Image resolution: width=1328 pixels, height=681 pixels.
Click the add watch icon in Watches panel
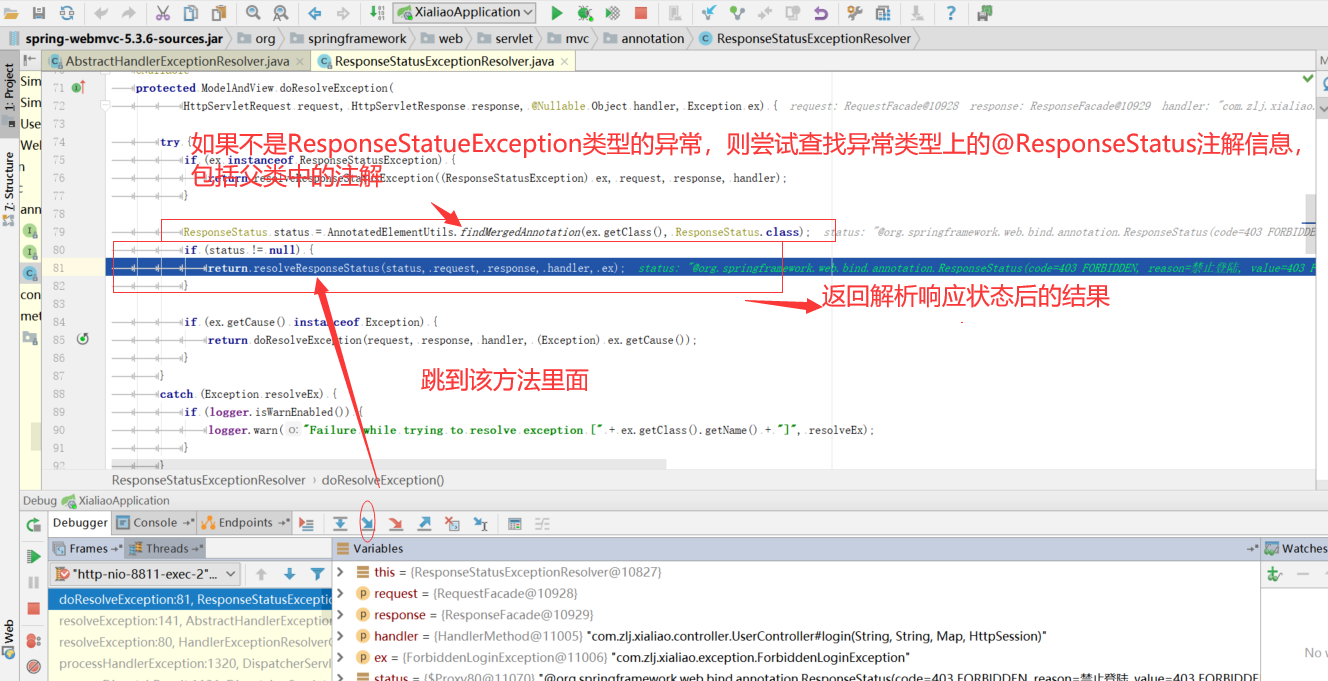[x=1274, y=574]
